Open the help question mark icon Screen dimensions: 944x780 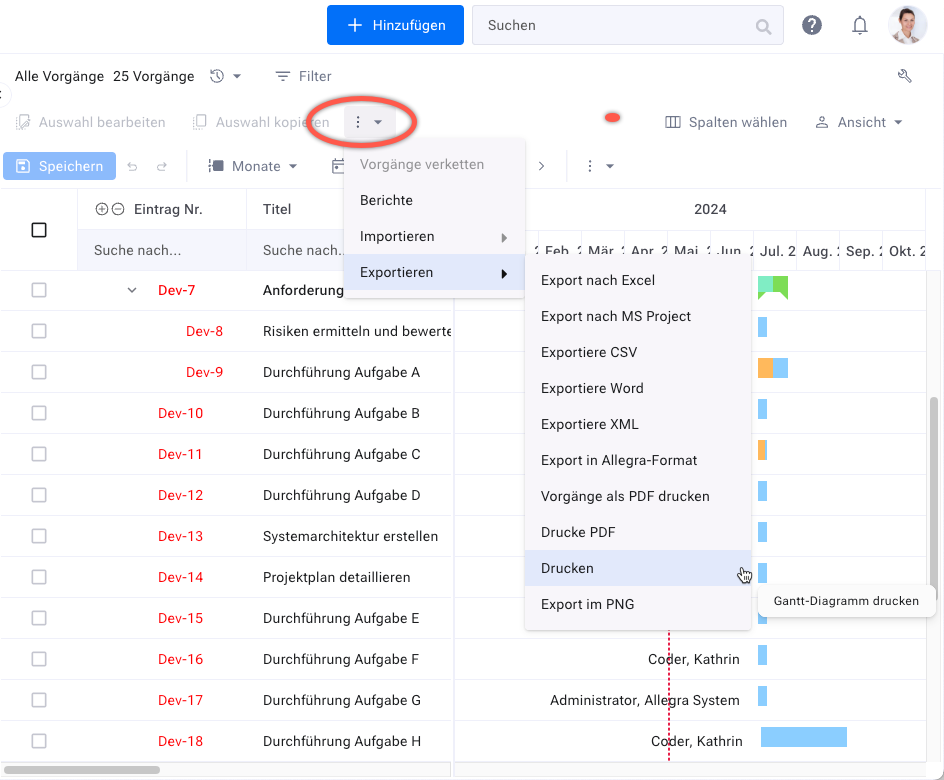812,26
